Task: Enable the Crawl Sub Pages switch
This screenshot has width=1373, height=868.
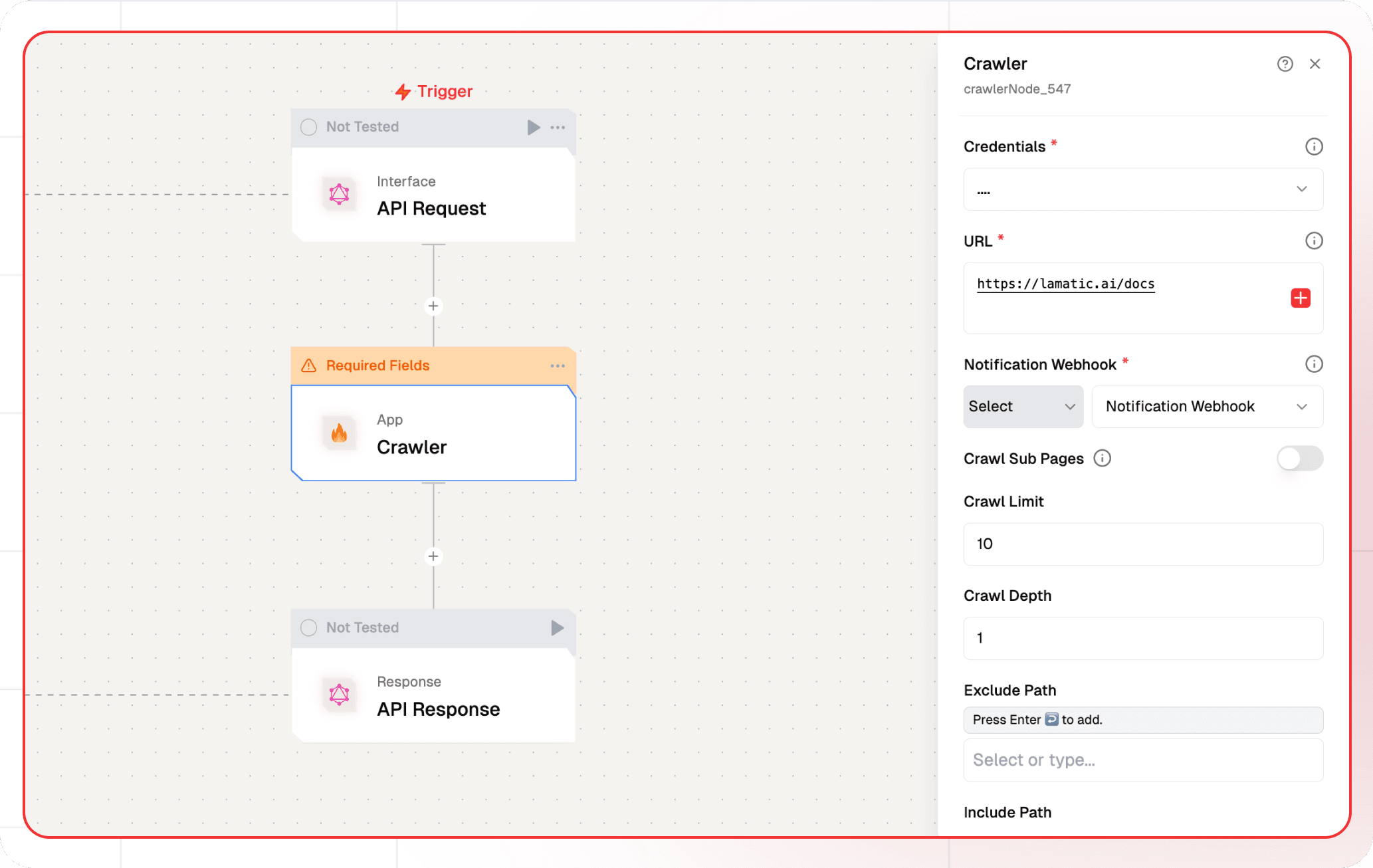Action: [x=1300, y=459]
